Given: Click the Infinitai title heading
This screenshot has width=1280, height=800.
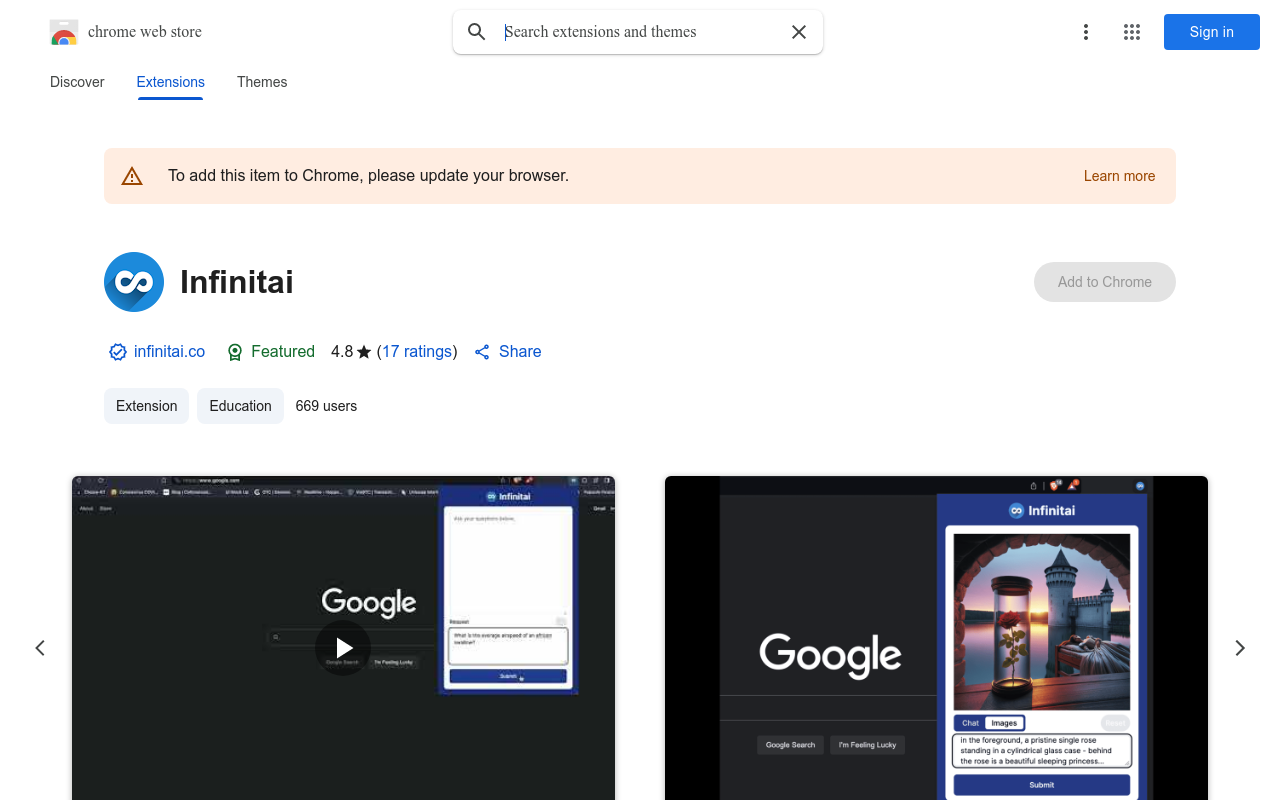Looking at the screenshot, I should (237, 282).
